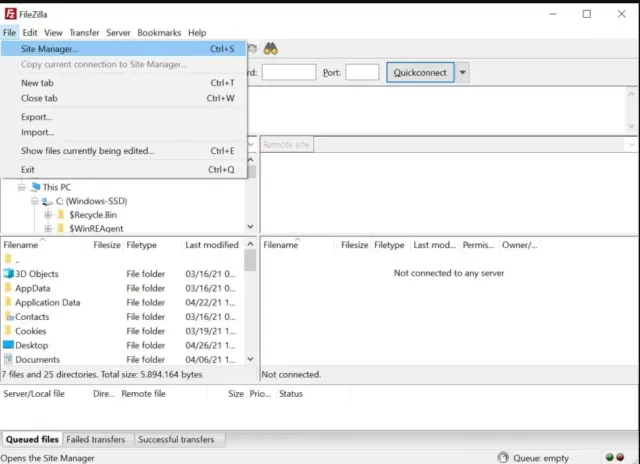Click the 3D Objects folder icon
The width and height of the screenshot is (640, 464).
point(9,274)
